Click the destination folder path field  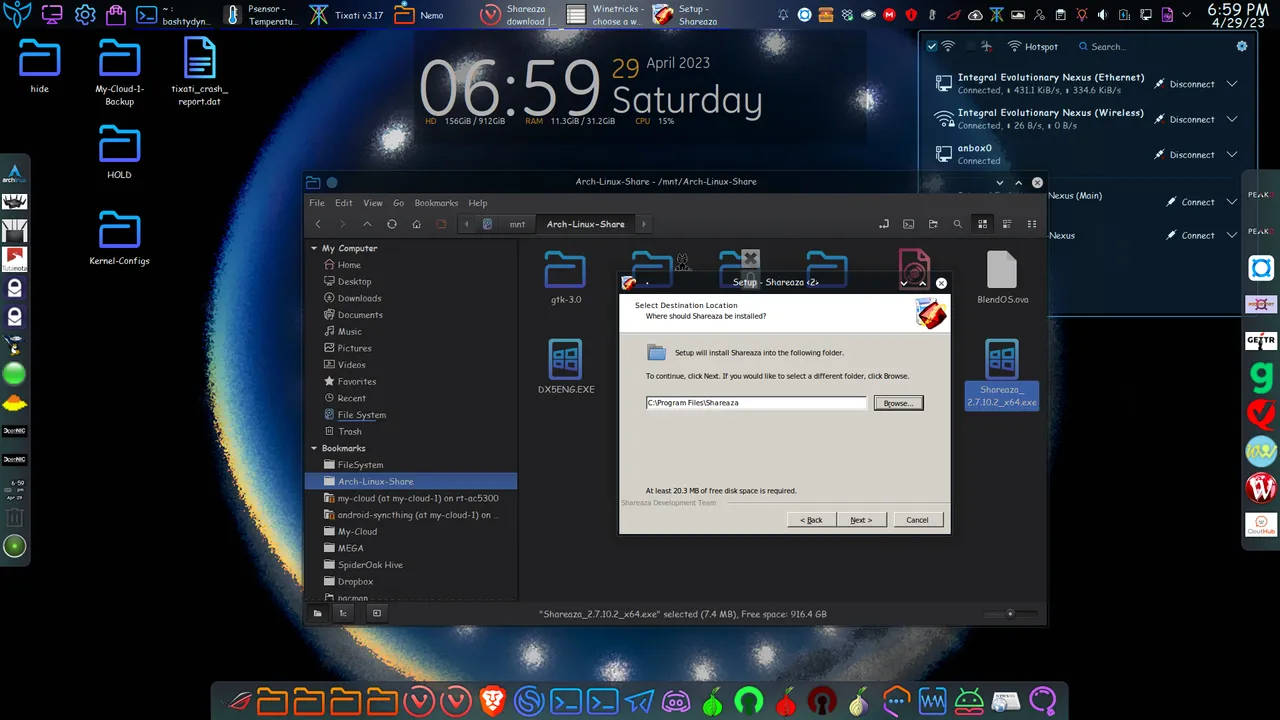(x=756, y=403)
